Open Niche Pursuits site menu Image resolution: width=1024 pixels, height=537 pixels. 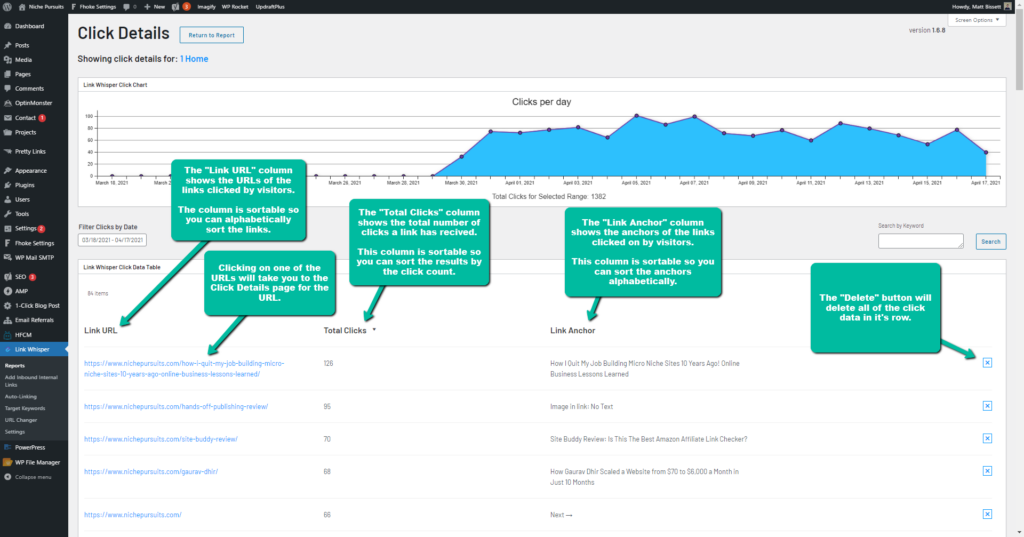[x=41, y=7]
